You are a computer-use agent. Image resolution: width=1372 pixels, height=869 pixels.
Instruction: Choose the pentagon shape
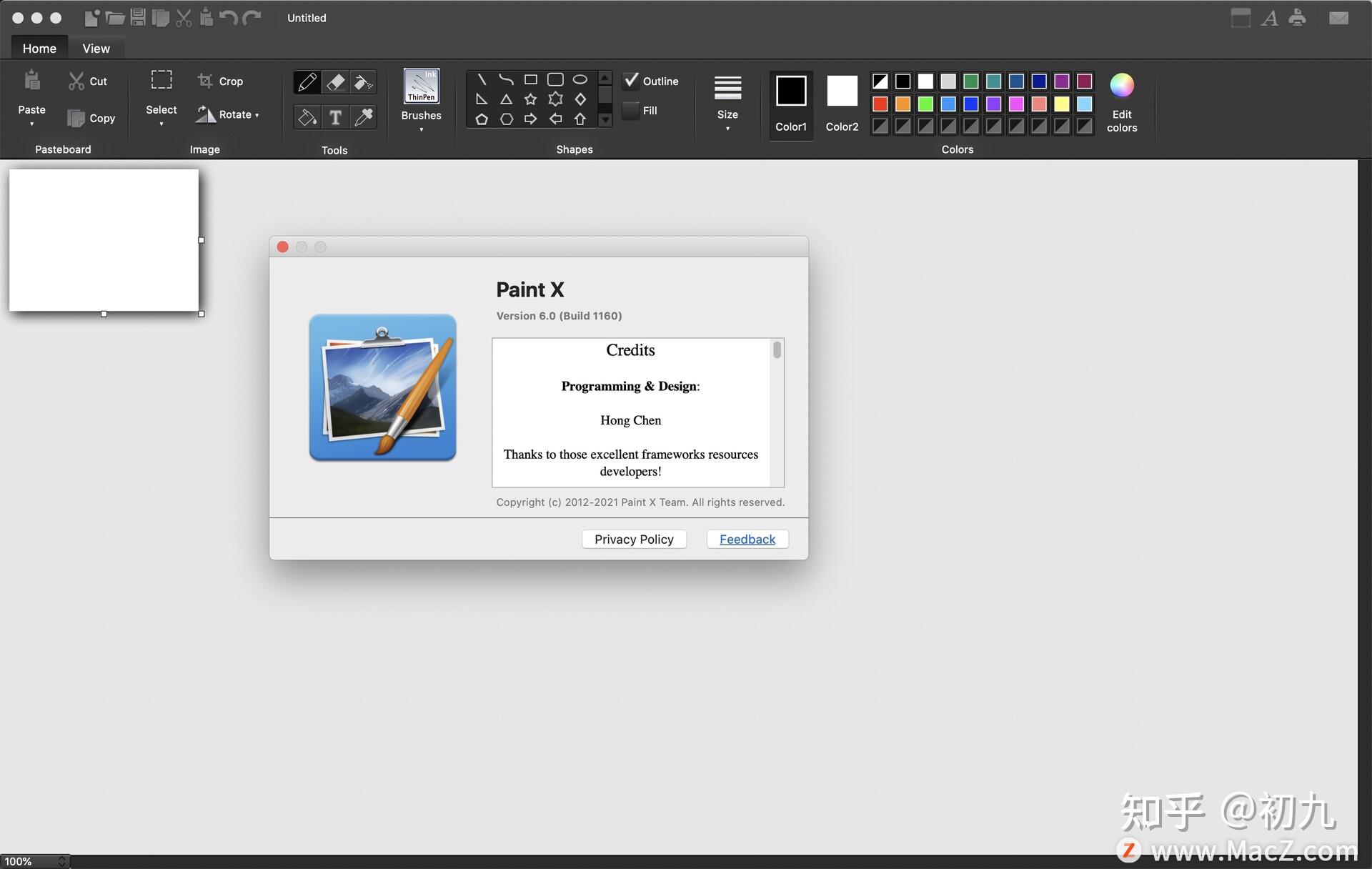tap(482, 119)
